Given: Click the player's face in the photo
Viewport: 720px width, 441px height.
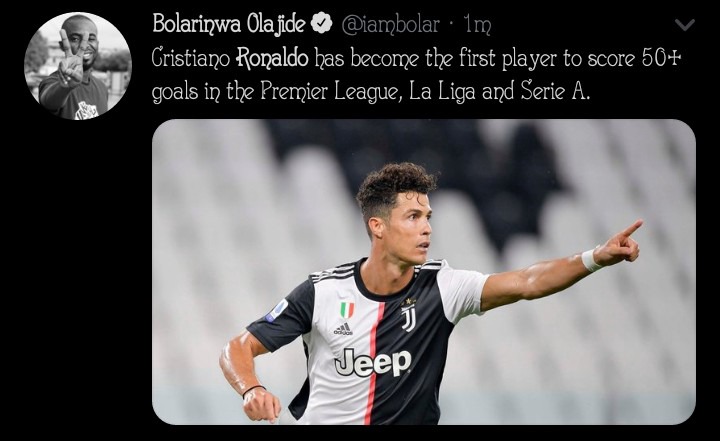Looking at the screenshot, I should pyautogui.click(x=408, y=227).
